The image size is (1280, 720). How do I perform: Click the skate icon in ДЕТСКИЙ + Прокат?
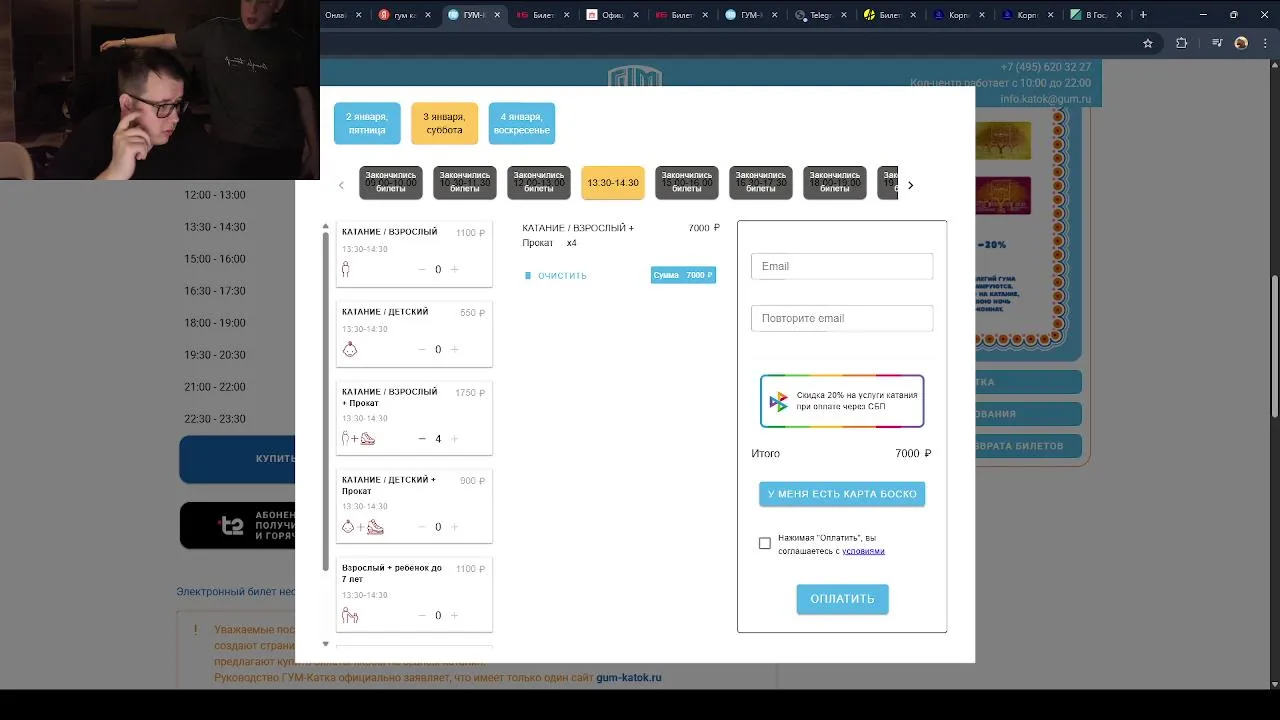[x=375, y=527]
